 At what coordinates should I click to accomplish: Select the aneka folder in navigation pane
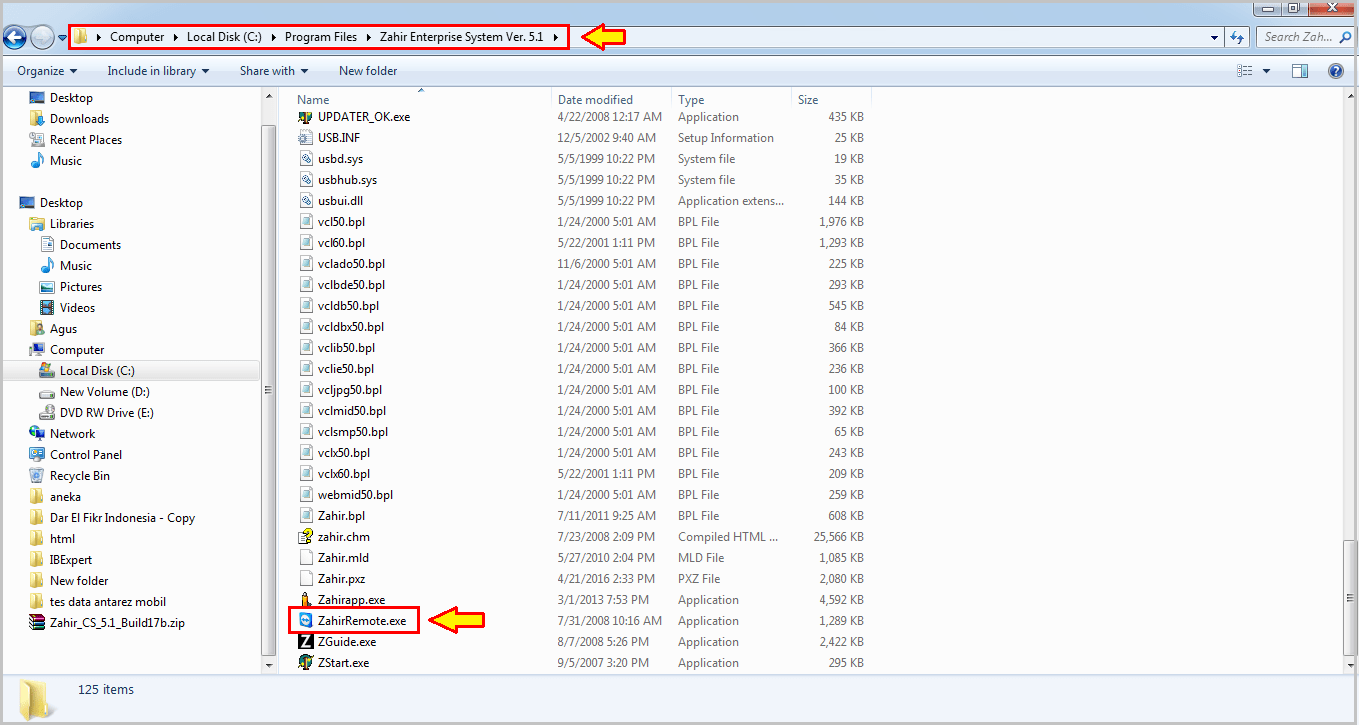(65, 497)
